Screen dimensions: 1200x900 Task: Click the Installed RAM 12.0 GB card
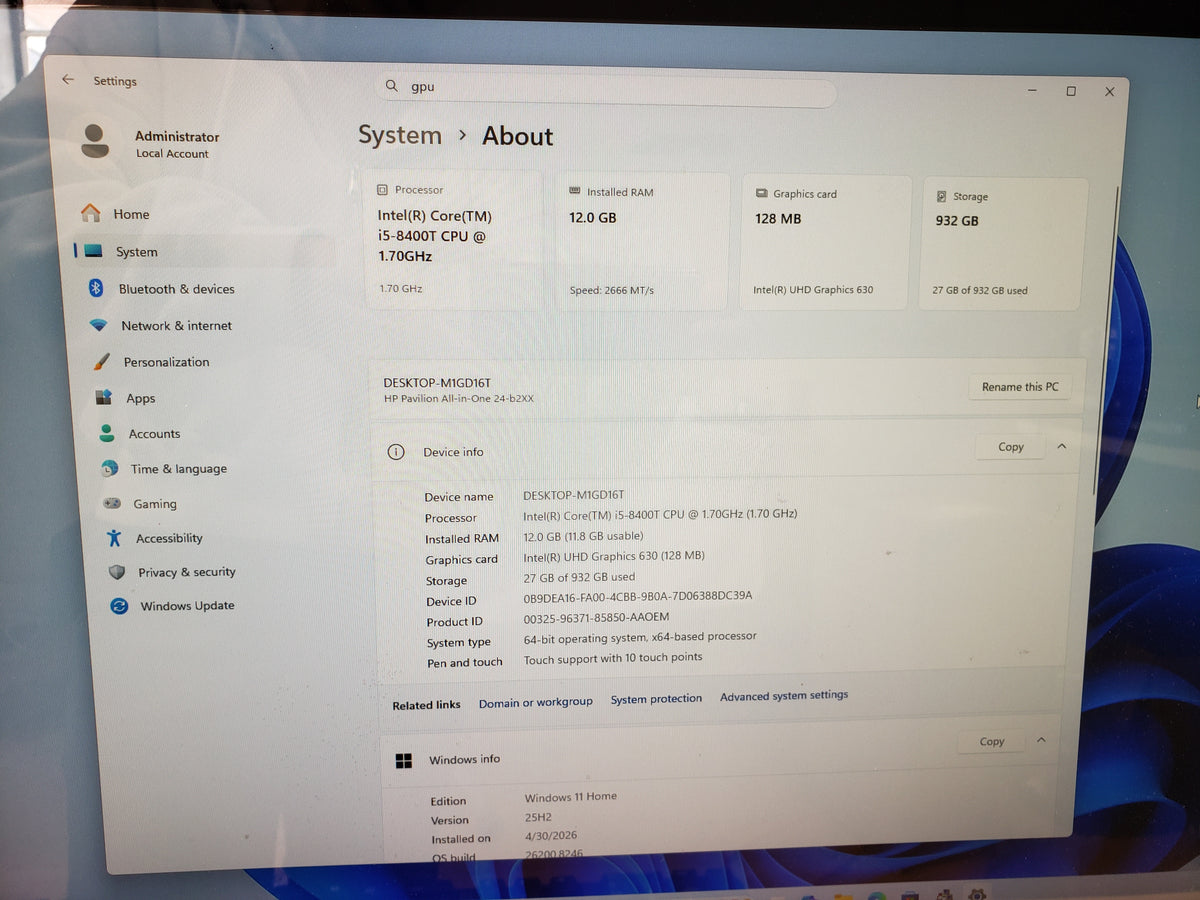[x=643, y=241]
